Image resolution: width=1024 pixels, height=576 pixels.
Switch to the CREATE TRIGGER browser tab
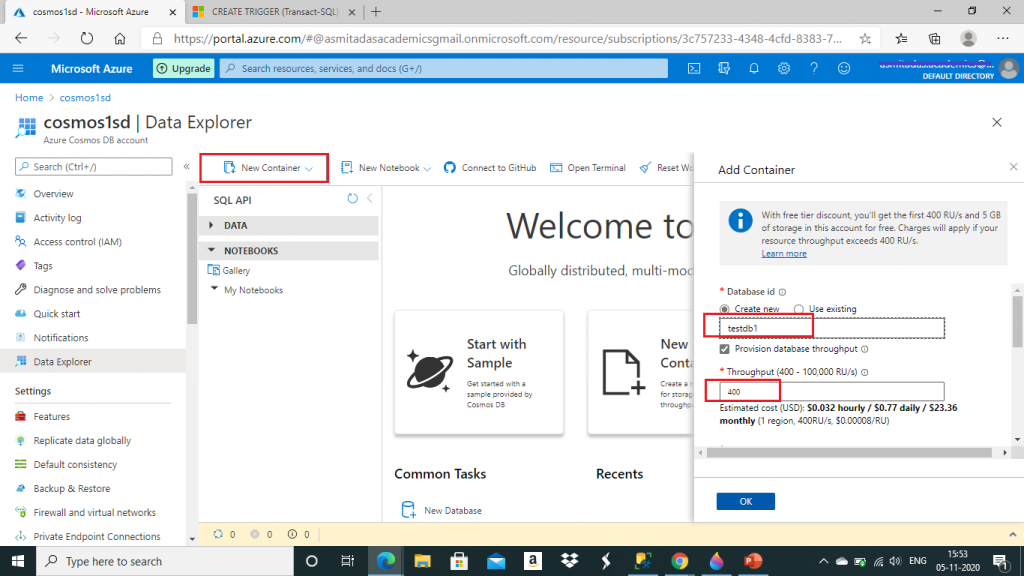pos(274,12)
